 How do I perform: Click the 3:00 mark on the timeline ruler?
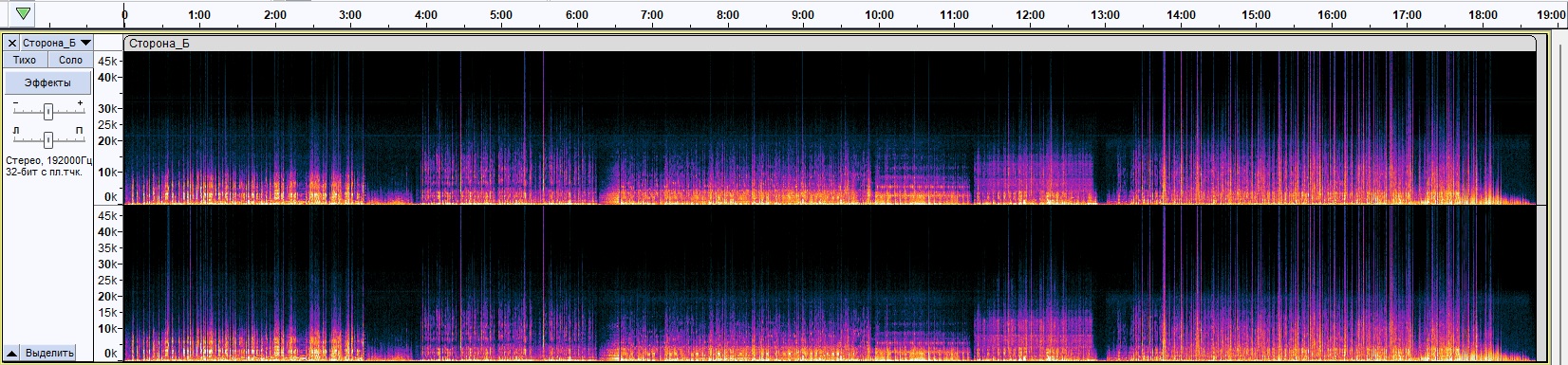click(350, 15)
